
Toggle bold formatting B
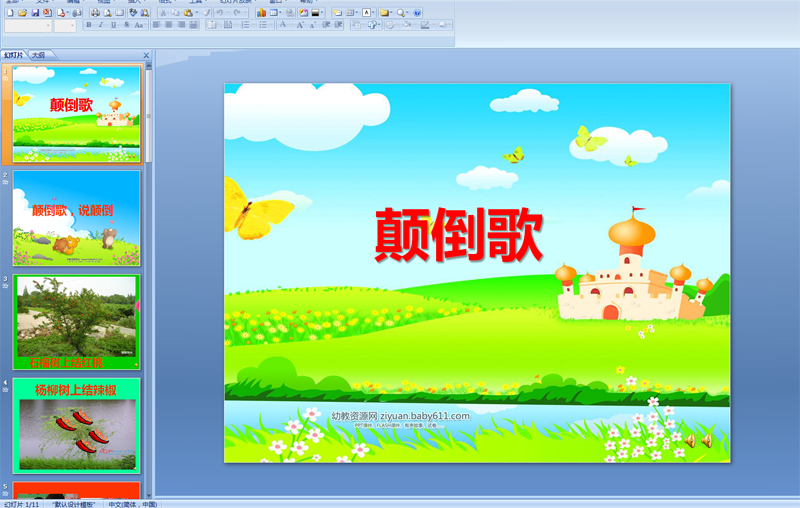(x=89, y=24)
